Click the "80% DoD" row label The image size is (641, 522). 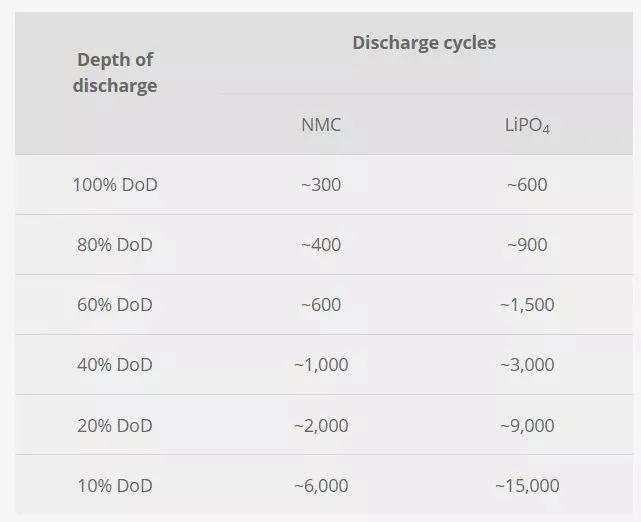pyautogui.click(x=115, y=245)
